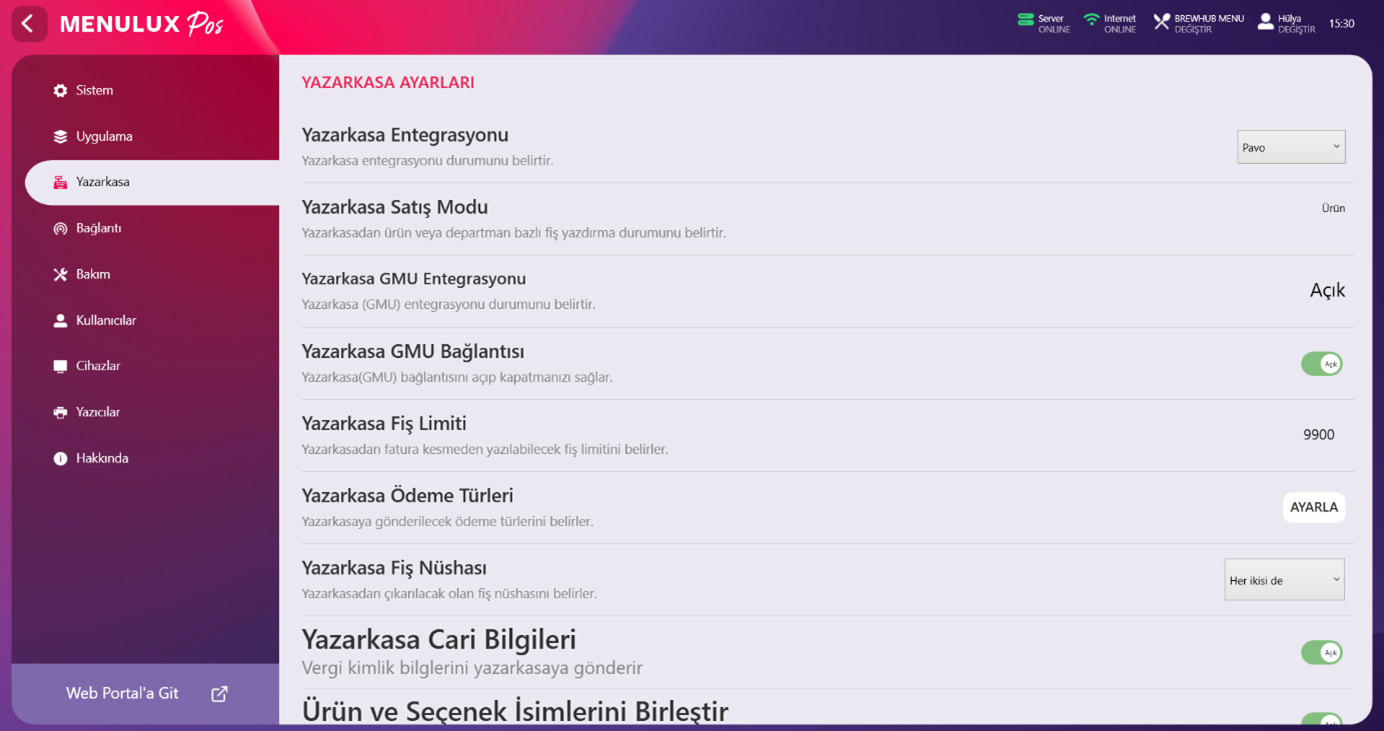Disable Yazarkasa Cari Bilgileri switch
The height and width of the screenshot is (731, 1384).
(x=1321, y=651)
